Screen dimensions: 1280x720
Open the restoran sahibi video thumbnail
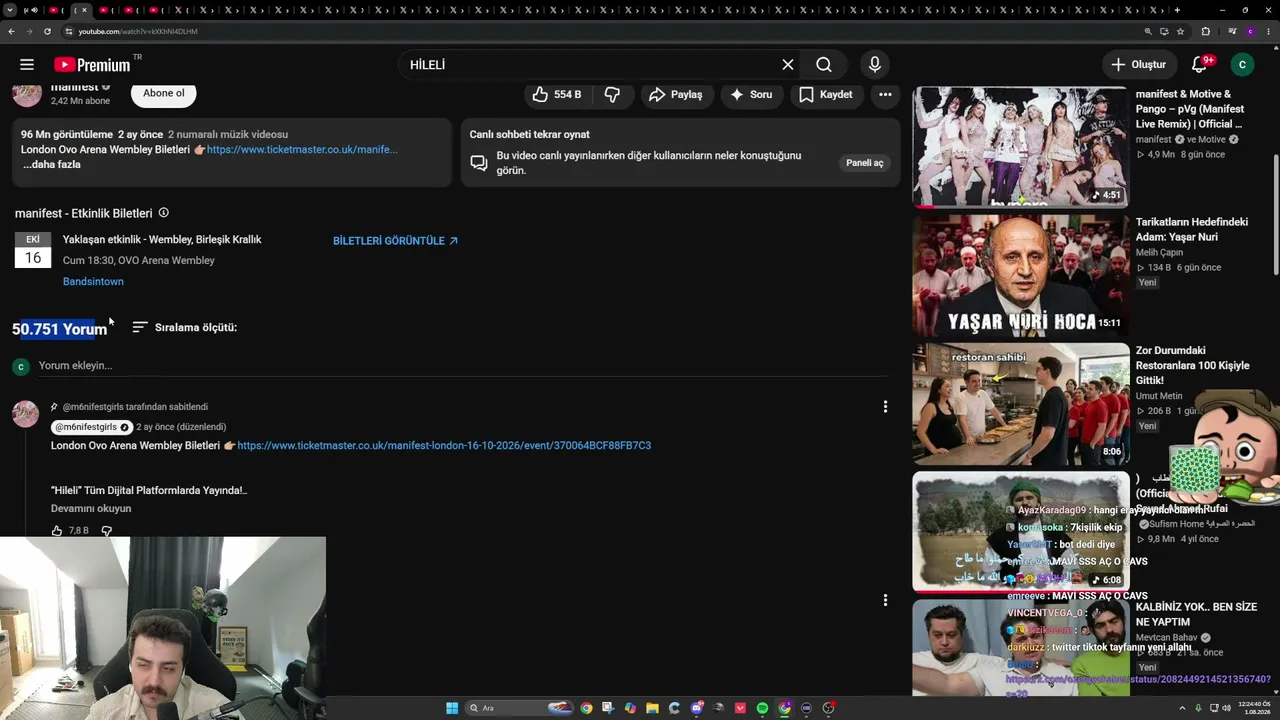pos(1021,403)
